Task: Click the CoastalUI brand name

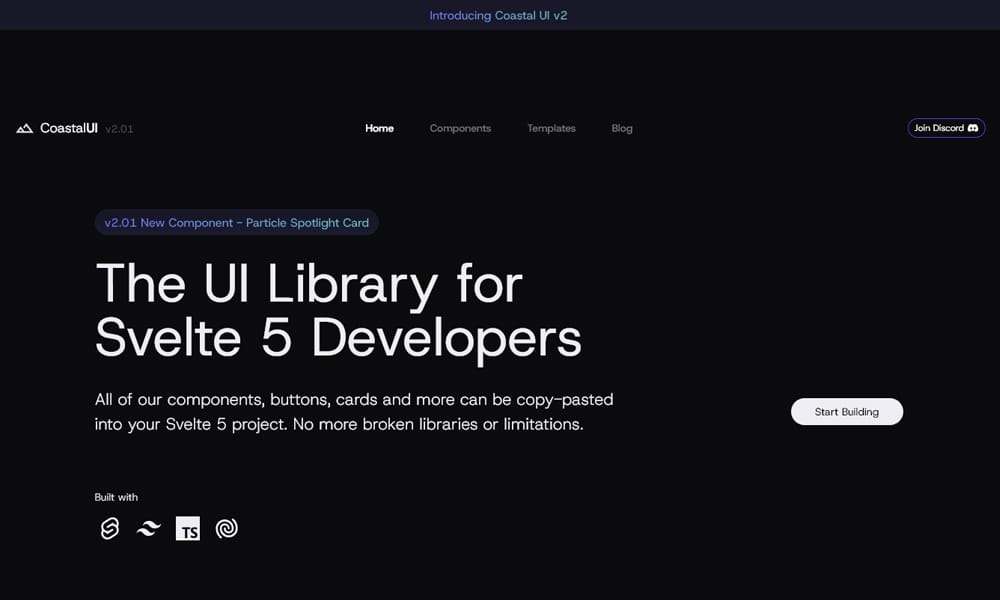Action: pyautogui.click(x=69, y=128)
